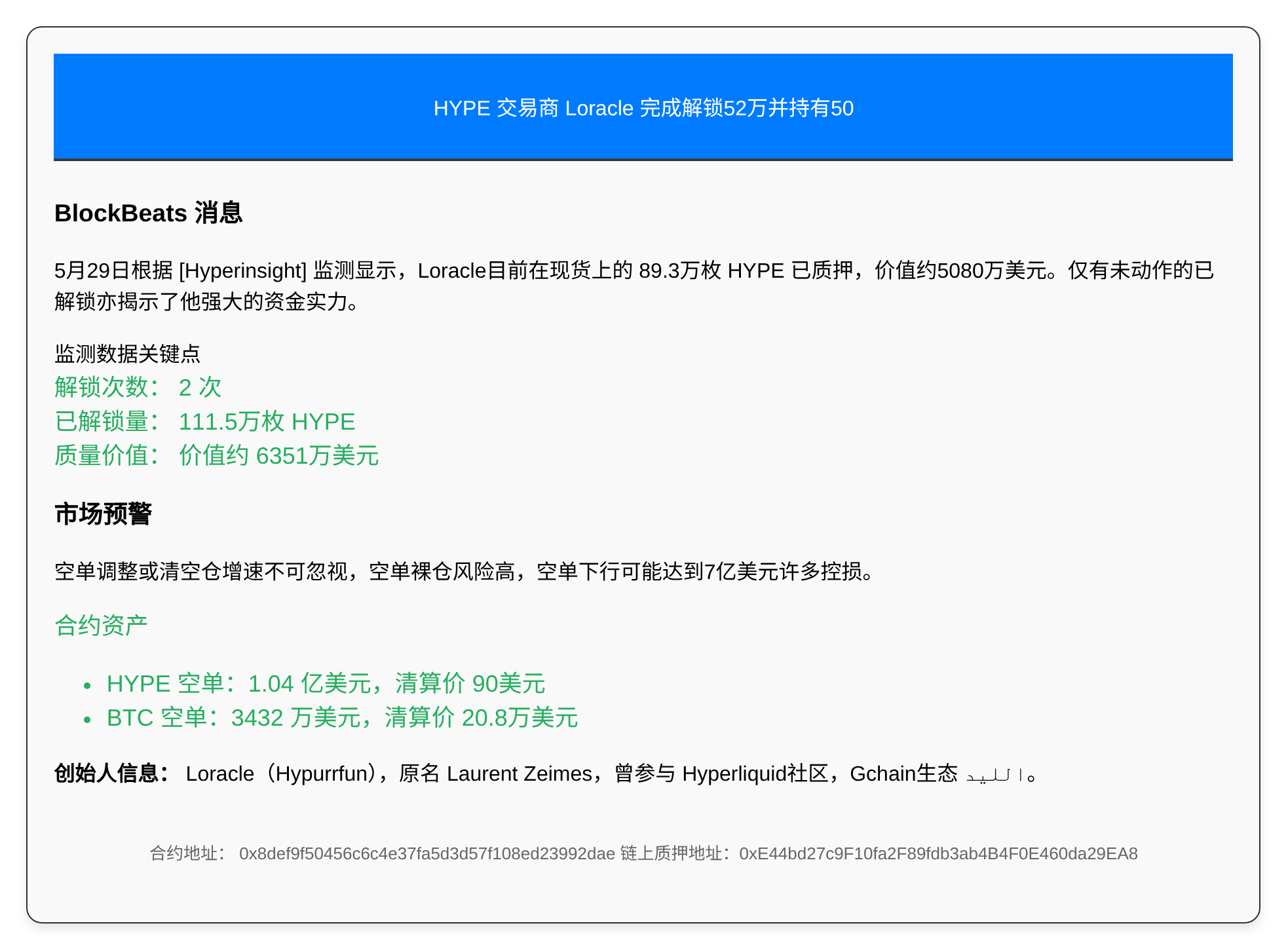Click the BTC 空单 bullet item
The image size is (1288, 951).
[x=343, y=718]
